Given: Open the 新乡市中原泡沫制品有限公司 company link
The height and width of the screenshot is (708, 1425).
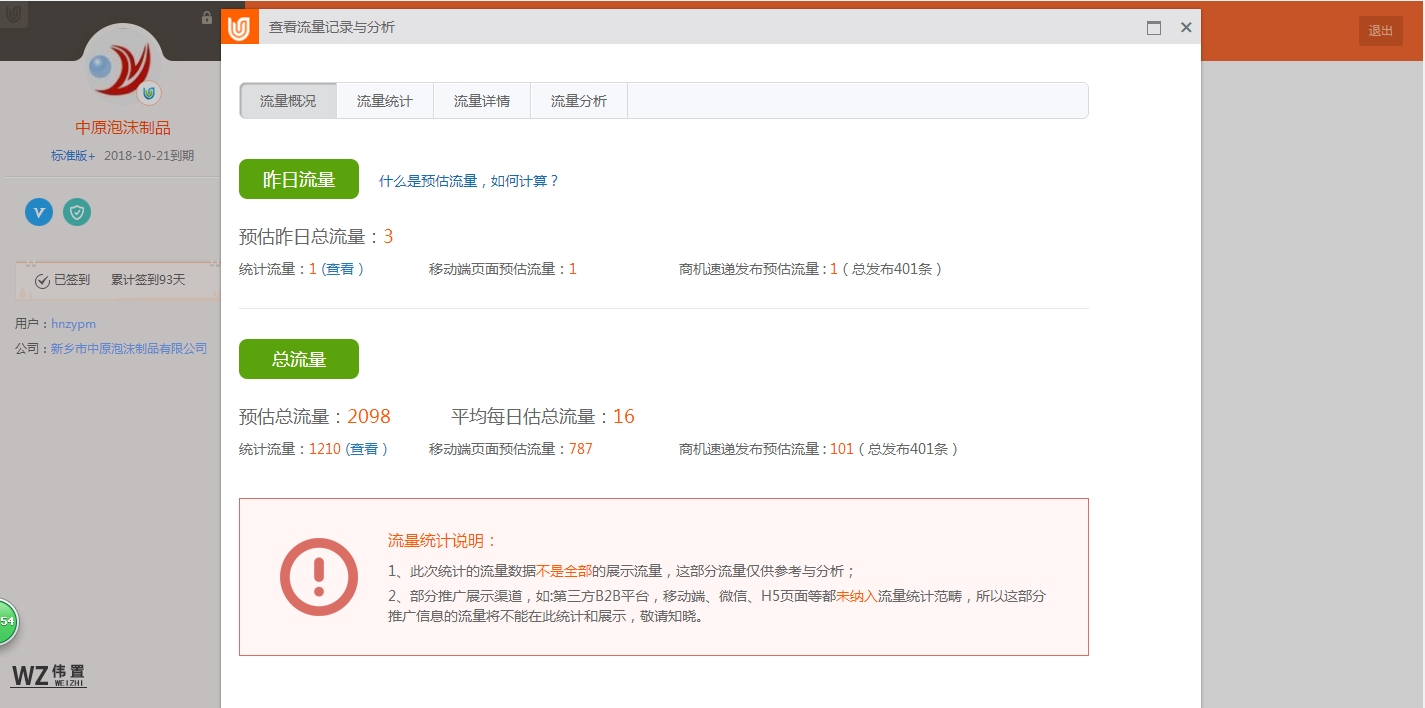Looking at the screenshot, I should [129, 349].
